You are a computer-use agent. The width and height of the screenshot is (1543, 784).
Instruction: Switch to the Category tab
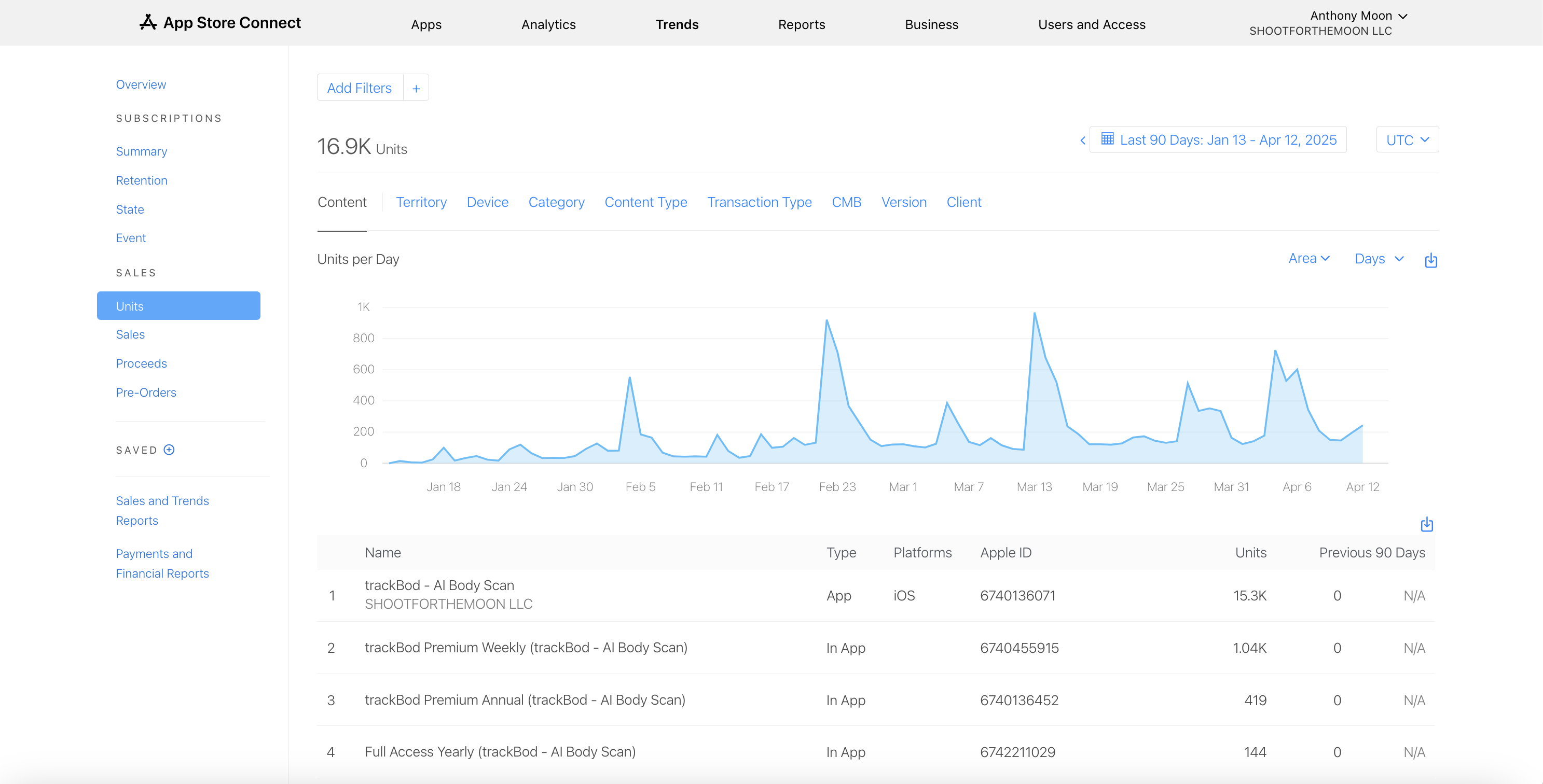(557, 202)
